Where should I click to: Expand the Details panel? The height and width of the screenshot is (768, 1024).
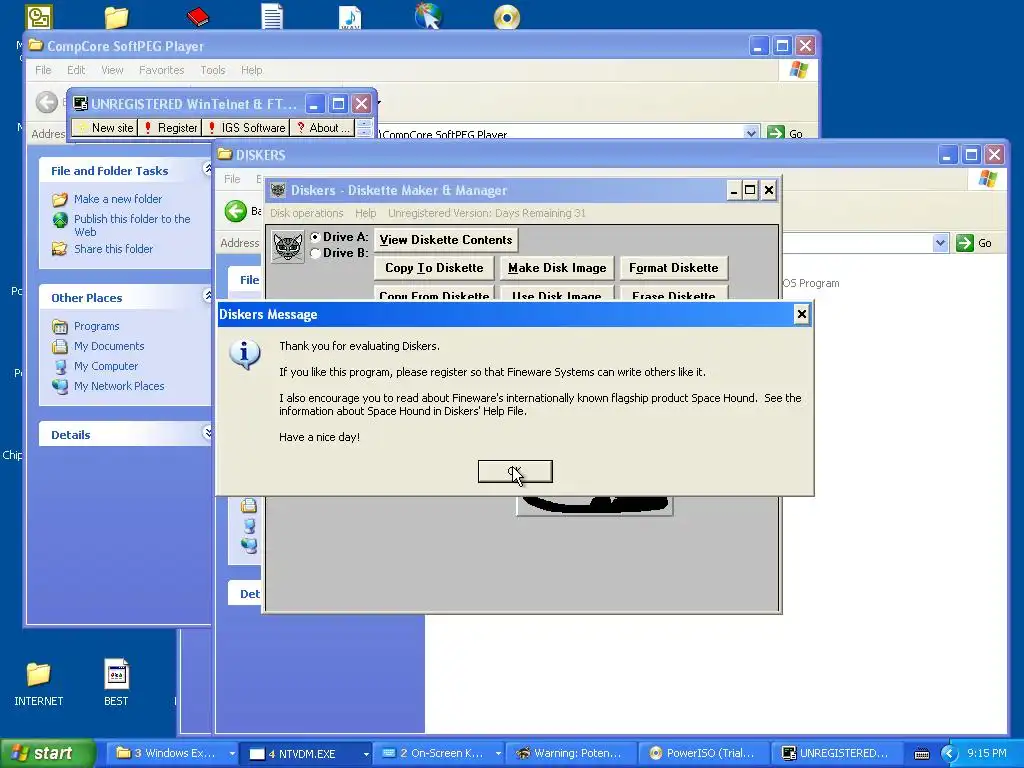[x=207, y=432]
